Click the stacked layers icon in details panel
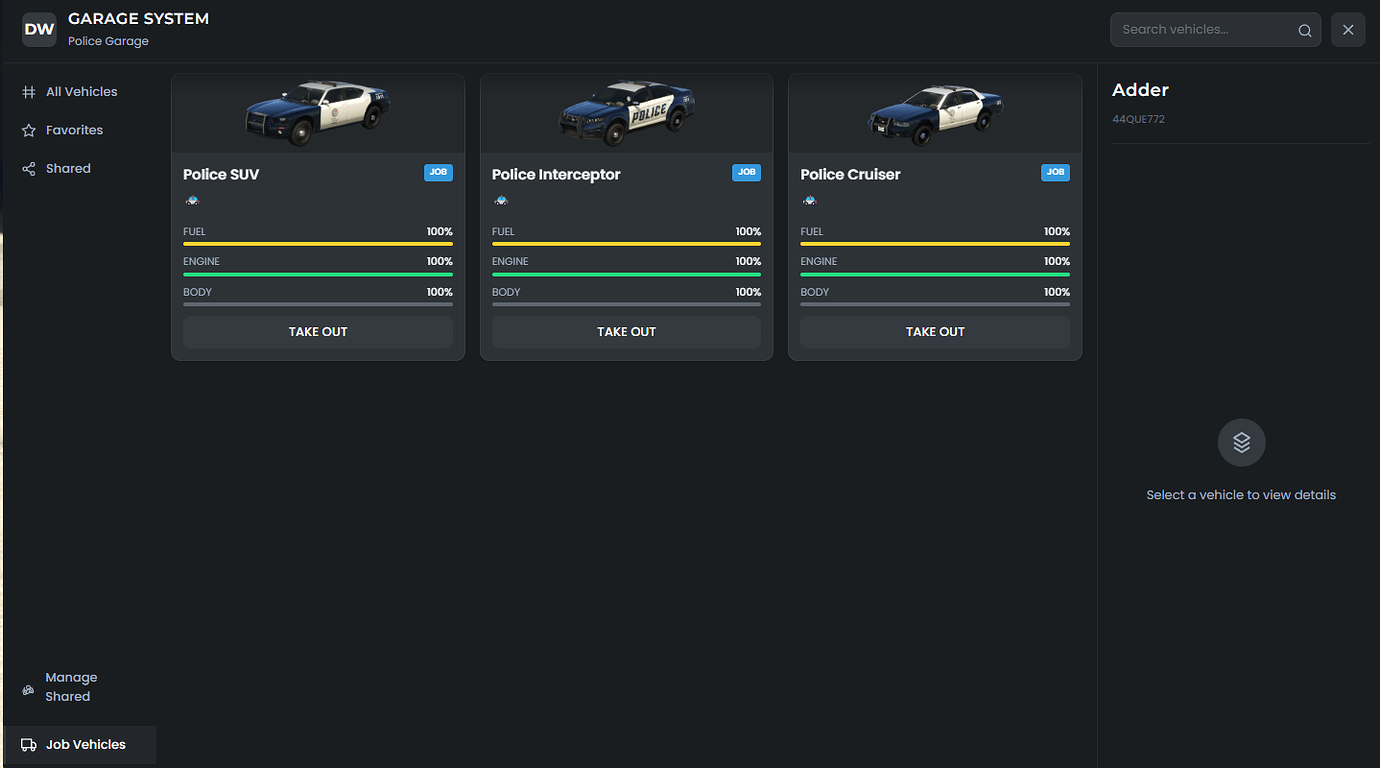The width and height of the screenshot is (1380, 768). click(1241, 442)
